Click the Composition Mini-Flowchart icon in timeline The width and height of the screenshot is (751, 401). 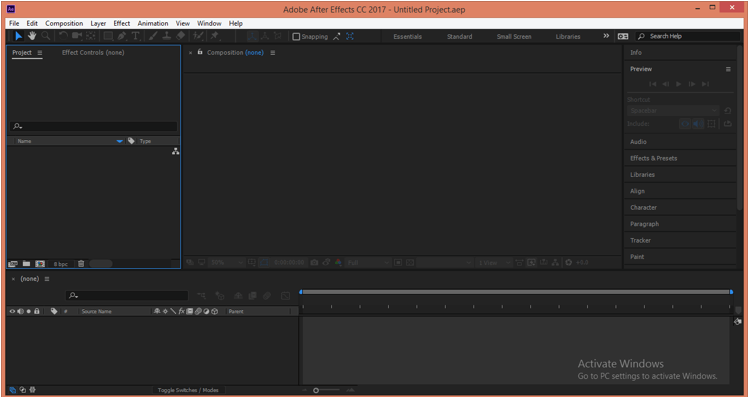[x=201, y=297]
